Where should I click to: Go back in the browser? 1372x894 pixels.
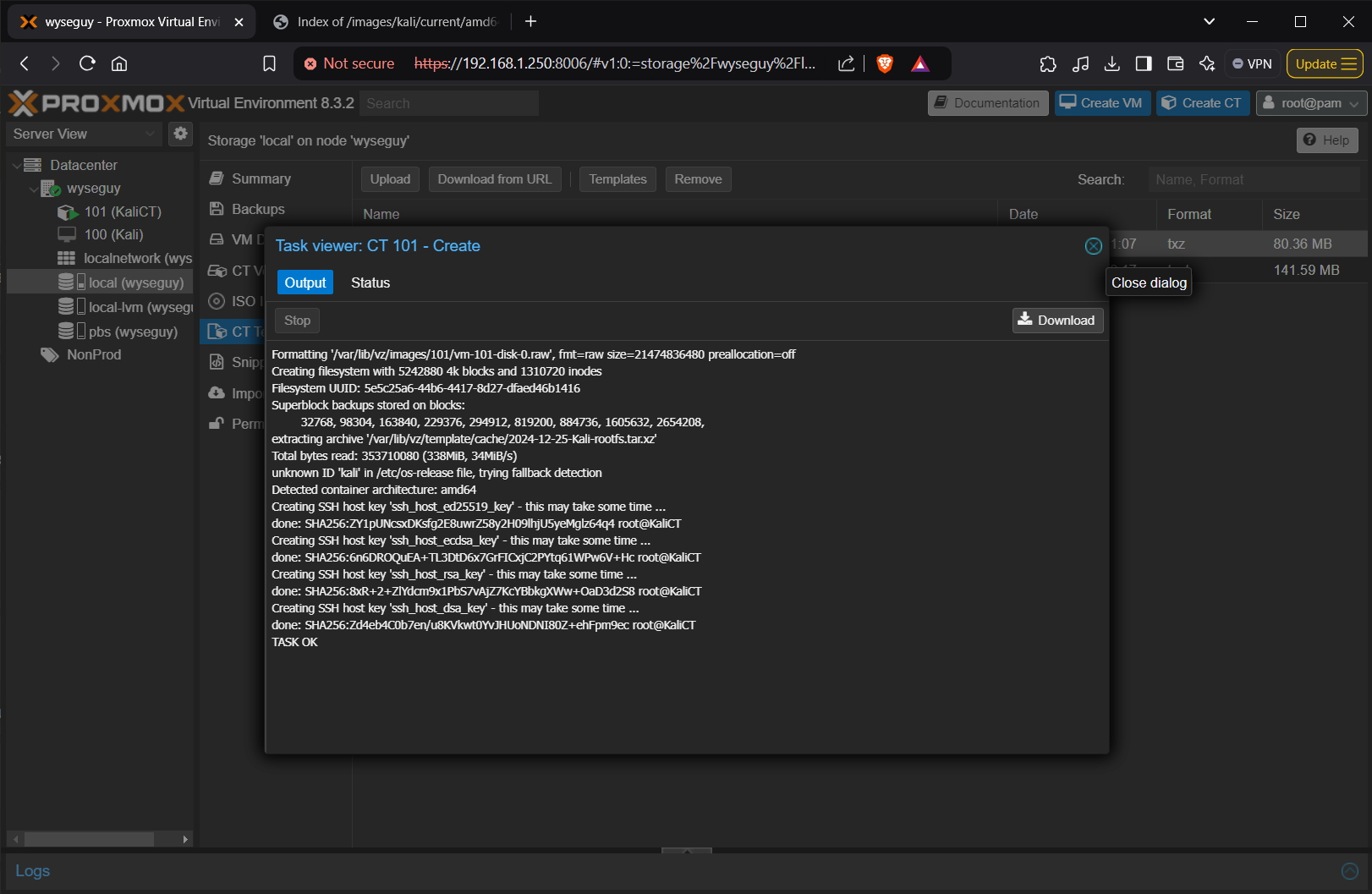pyautogui.click(x=25, y=63)
